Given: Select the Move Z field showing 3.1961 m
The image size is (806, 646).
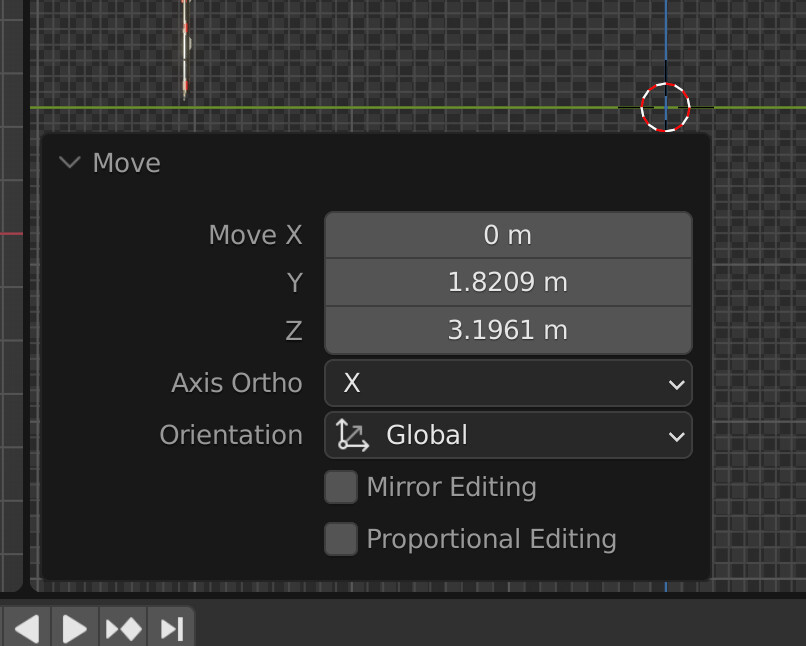Looking at the screenshot, I should tap(508, 330).
